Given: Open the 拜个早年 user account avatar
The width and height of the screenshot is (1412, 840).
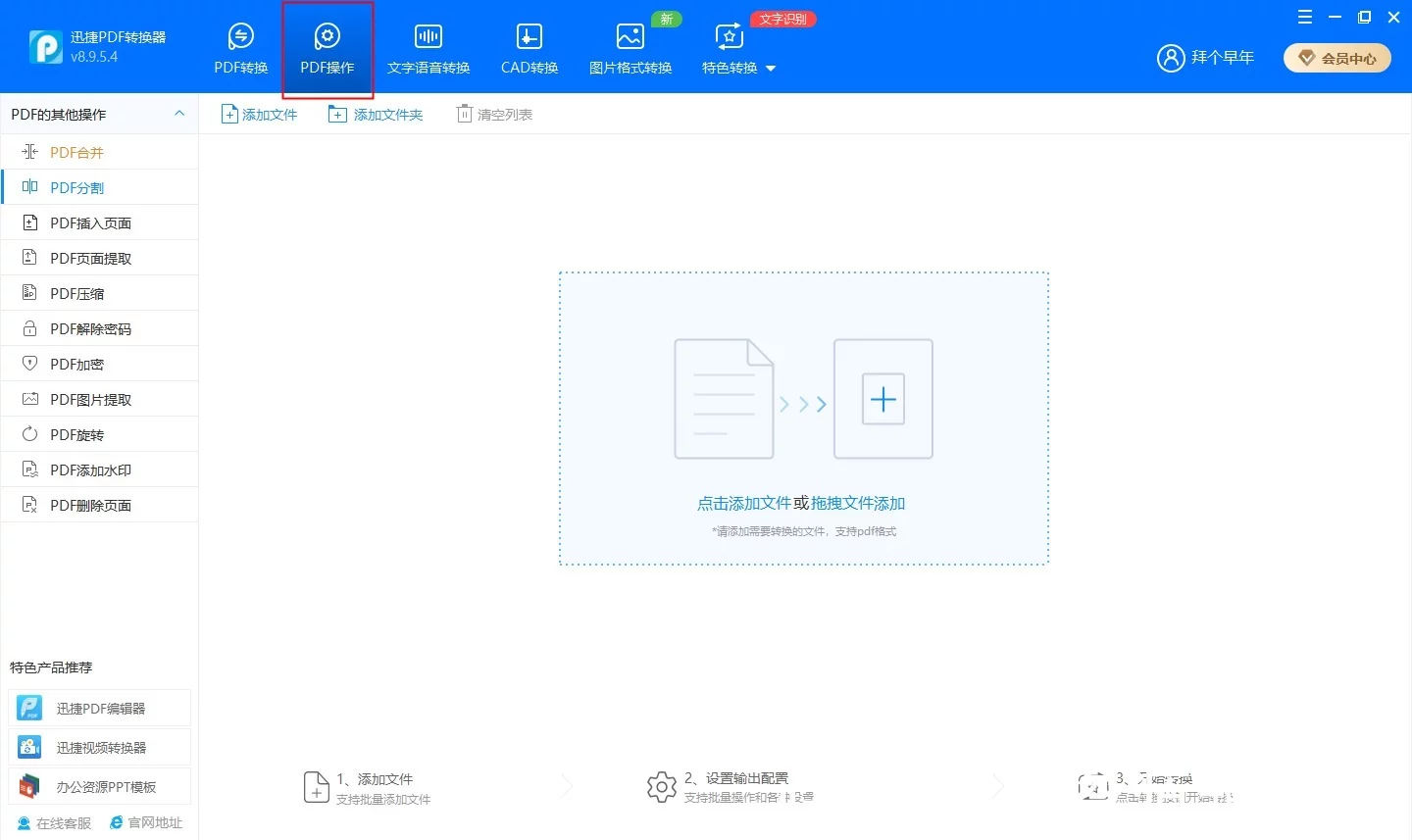Looking at the screenshot, I should point(1171,58).
